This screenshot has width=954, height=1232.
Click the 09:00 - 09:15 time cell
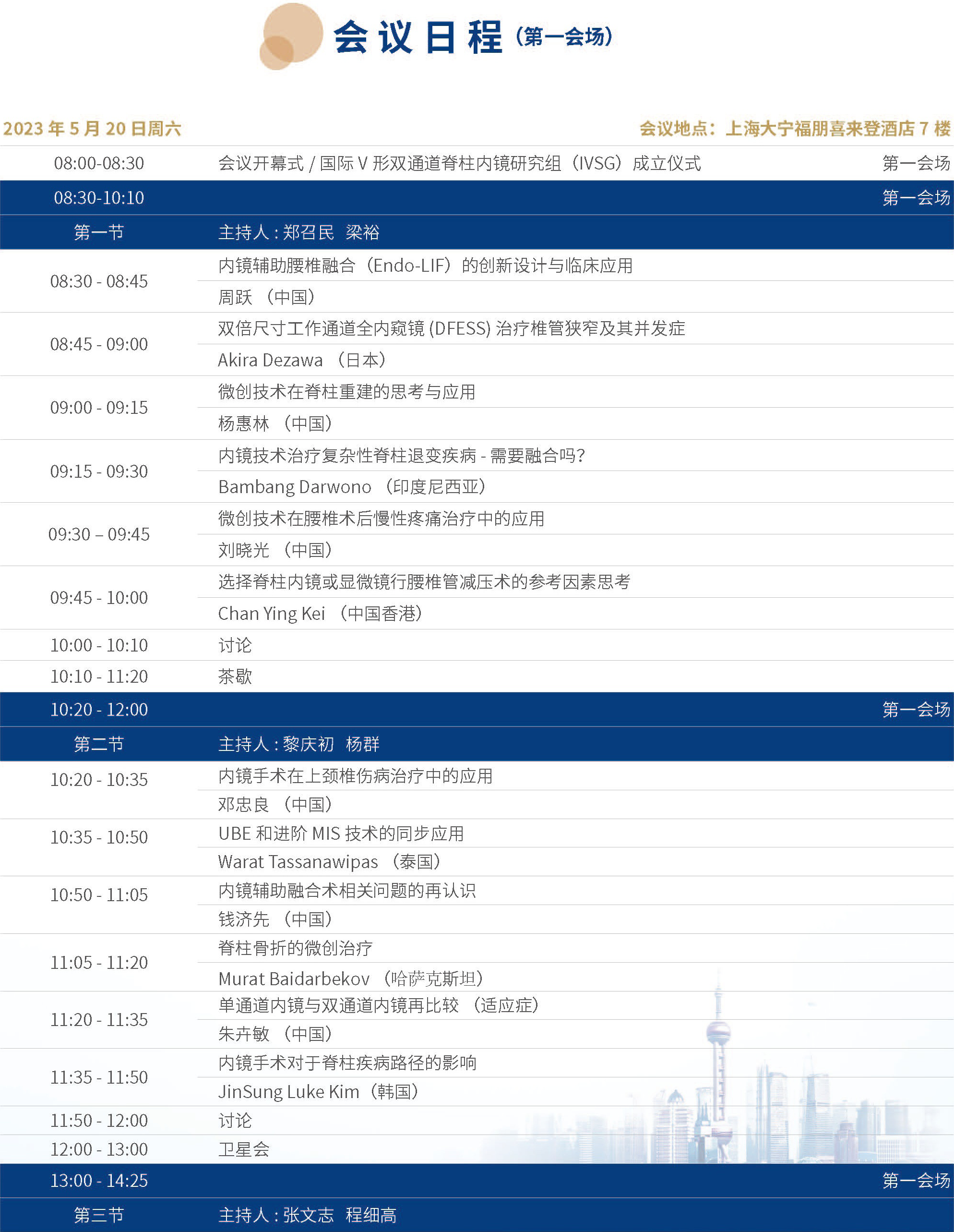[x=99, y=407]
